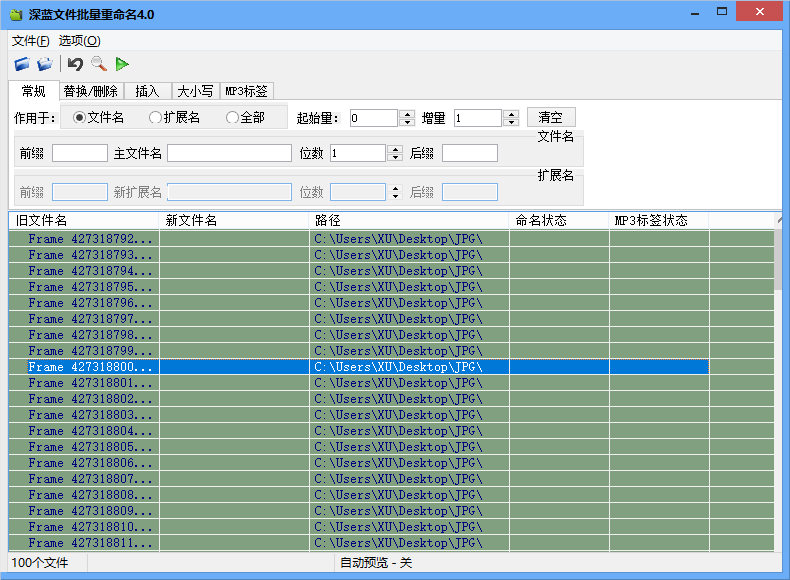The height and width of the screenshot is (580, 790).
Task: Click the 清空 button
Action: pos(551,117)
